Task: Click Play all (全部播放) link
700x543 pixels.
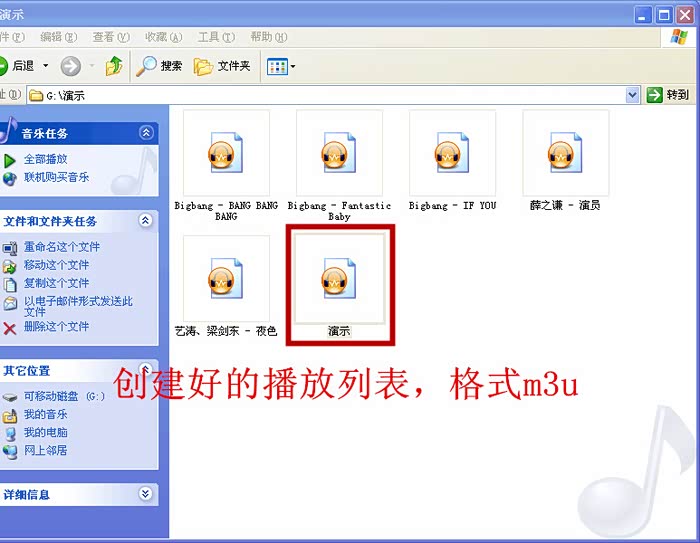Action: tap(46, 159)
